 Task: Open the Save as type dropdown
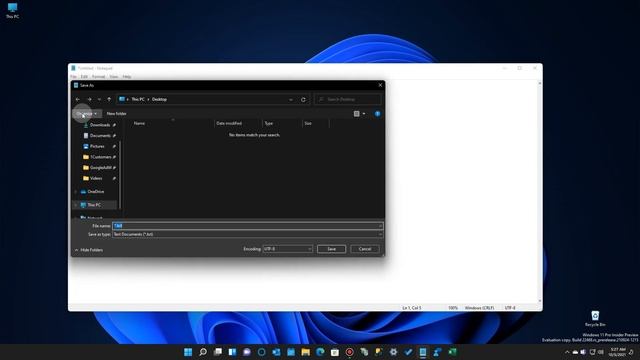coord(380,234)
